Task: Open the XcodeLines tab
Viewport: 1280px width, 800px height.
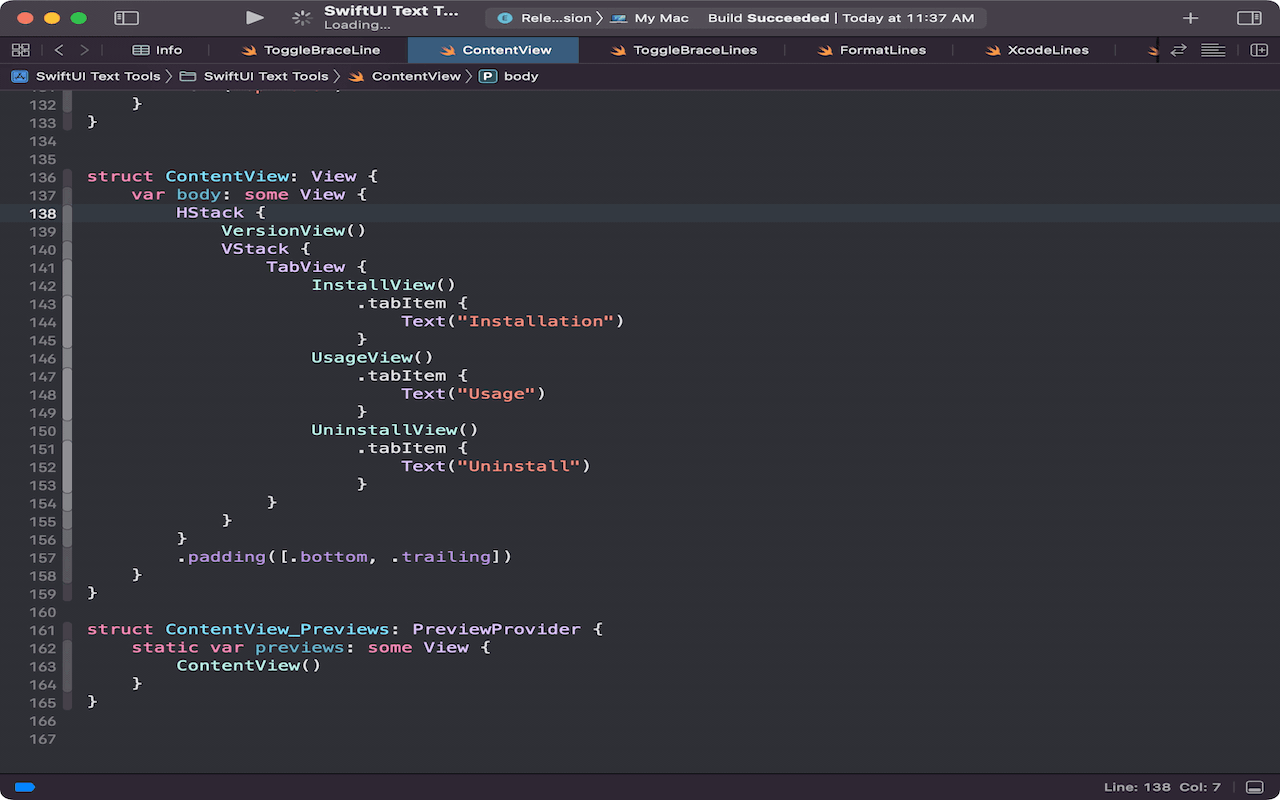Action: [x=1036, y=50]
